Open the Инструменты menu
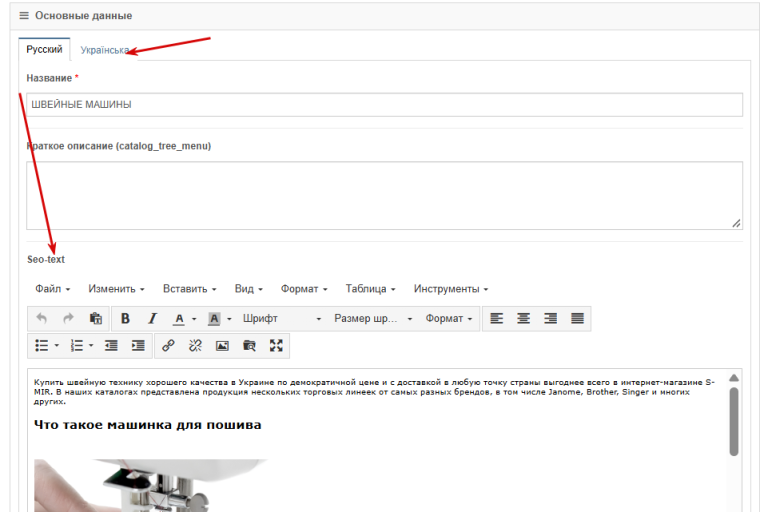This screenshot has height=512, width=760. [x=451, y=289]
